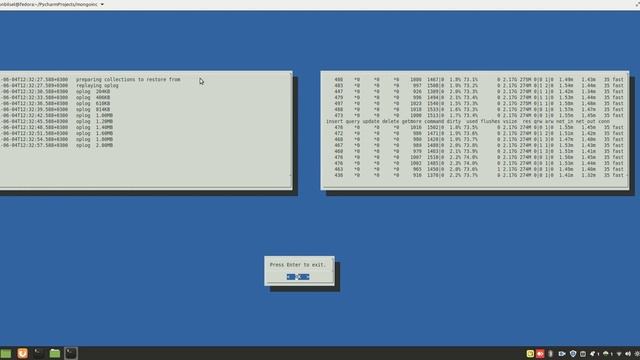Image resolution: width=640 pixels, height=360 pixels.
Task: Click the 'net_out' column header in mongostat output
Action: point(585,122)
